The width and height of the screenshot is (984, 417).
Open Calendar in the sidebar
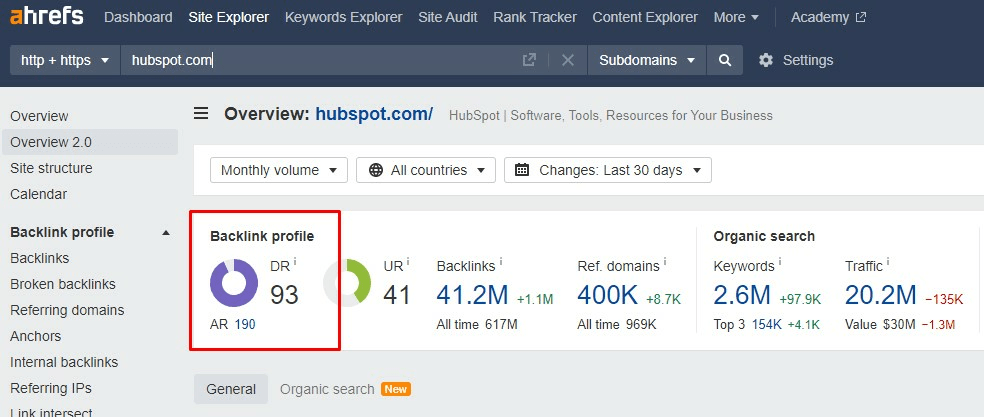(39, 194)
